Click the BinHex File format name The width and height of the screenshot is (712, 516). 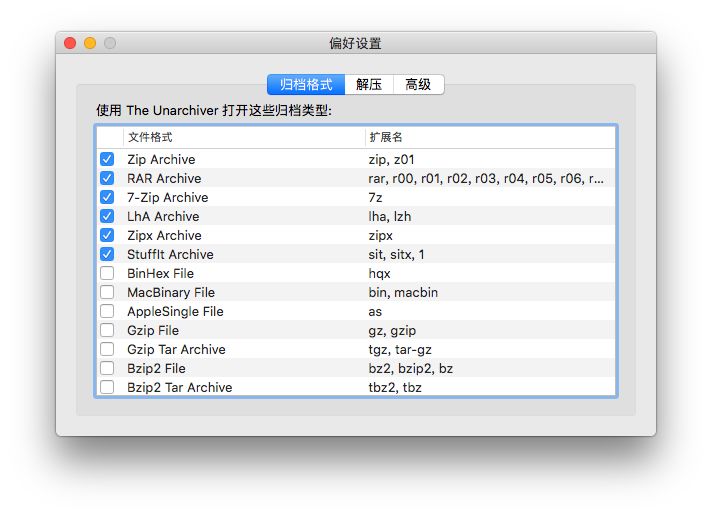coord(160,273)
